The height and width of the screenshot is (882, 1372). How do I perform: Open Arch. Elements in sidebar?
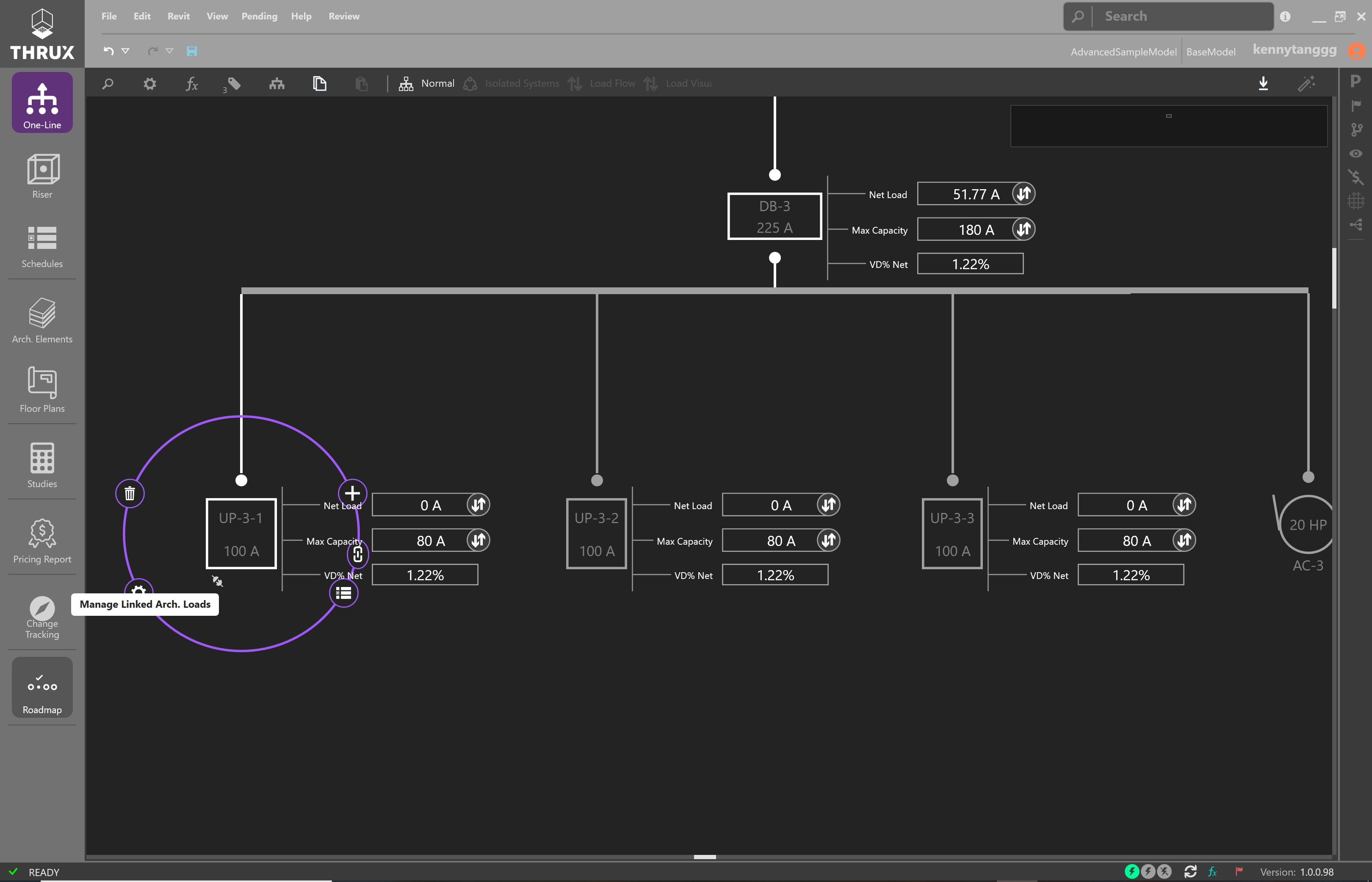pyautogui.click(x=42, y=321)
